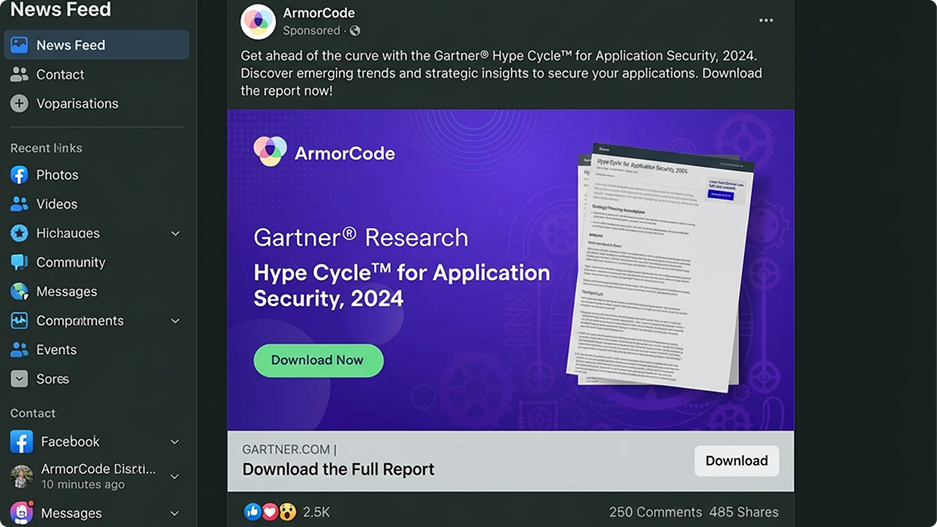Click the Videos people icon
Image resolution: width=937 pixels, height=527 pixels.
pos(19,204)
